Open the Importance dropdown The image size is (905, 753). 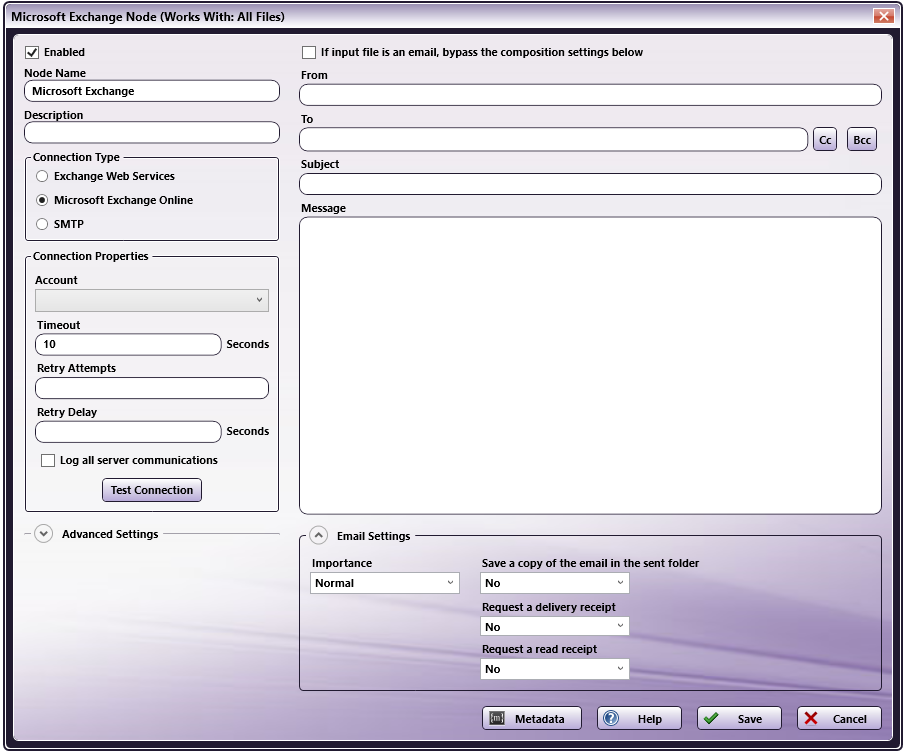(x=385, y=583)
